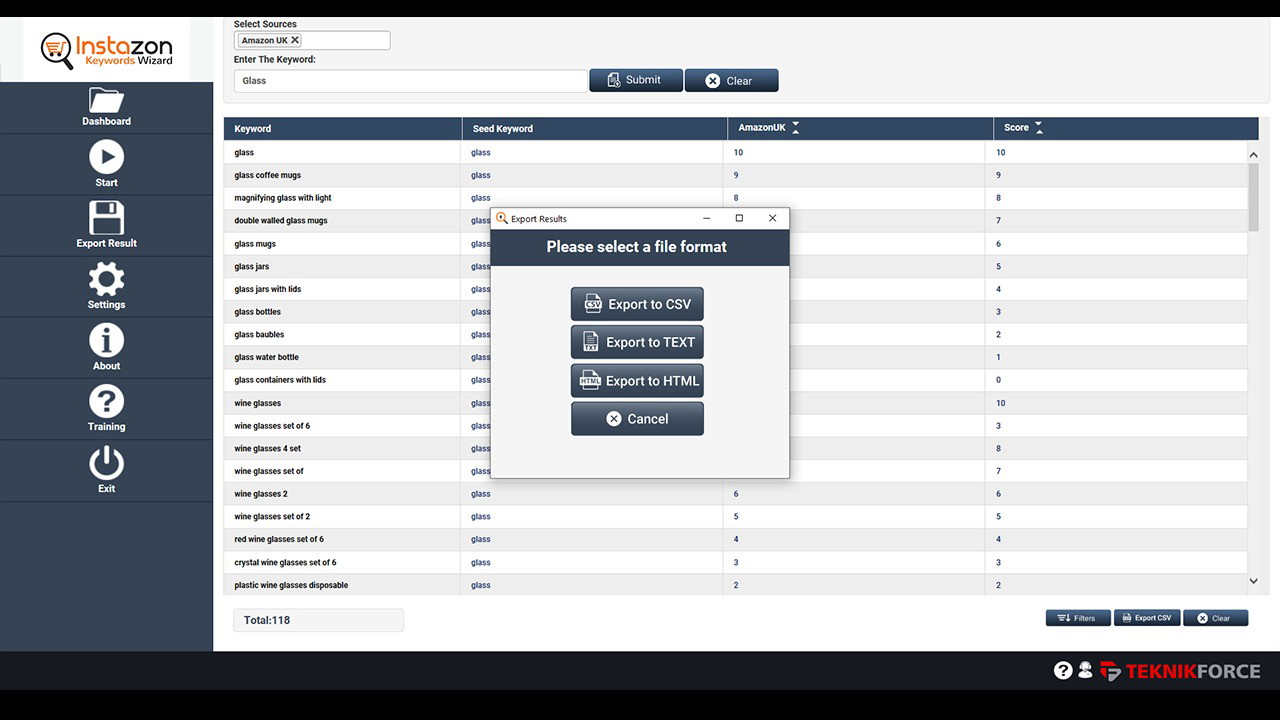Submit the Glass keyword search
The height and width of the screenshot is (720, 1280).
[x=636, y=80]
